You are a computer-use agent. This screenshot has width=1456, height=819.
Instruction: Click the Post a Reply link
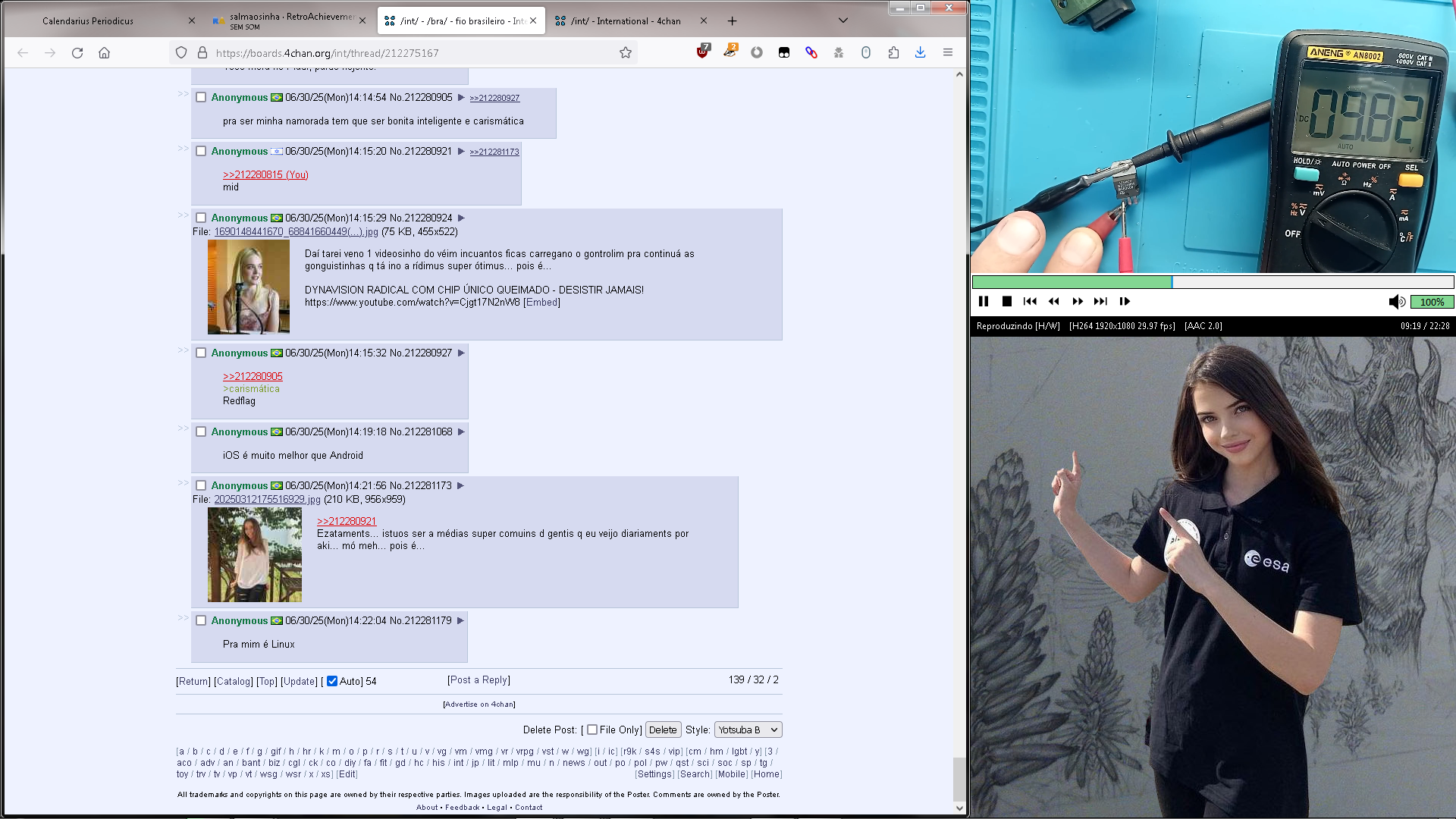pos(479,679)
